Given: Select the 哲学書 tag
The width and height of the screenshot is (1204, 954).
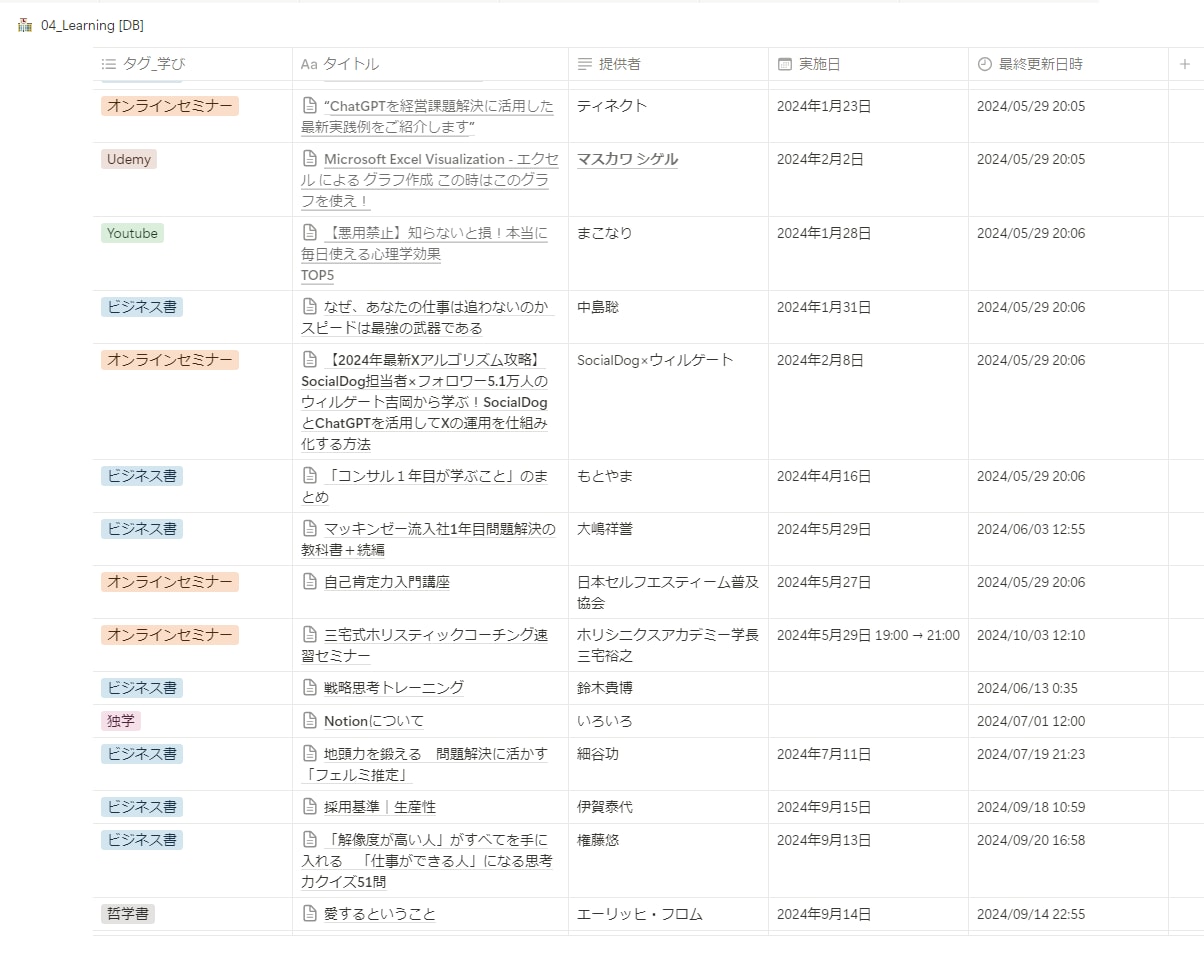Looking at the screenshot, I should pos(128,914).
